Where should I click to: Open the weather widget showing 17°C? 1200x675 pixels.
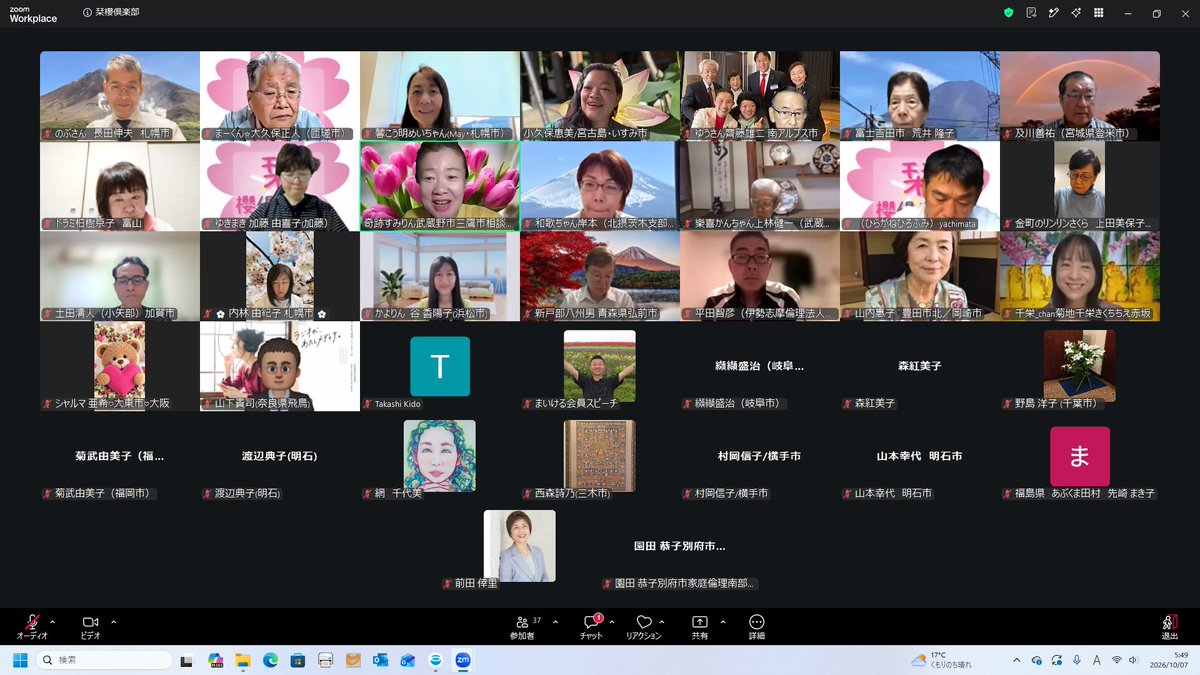tap(939, 660)
